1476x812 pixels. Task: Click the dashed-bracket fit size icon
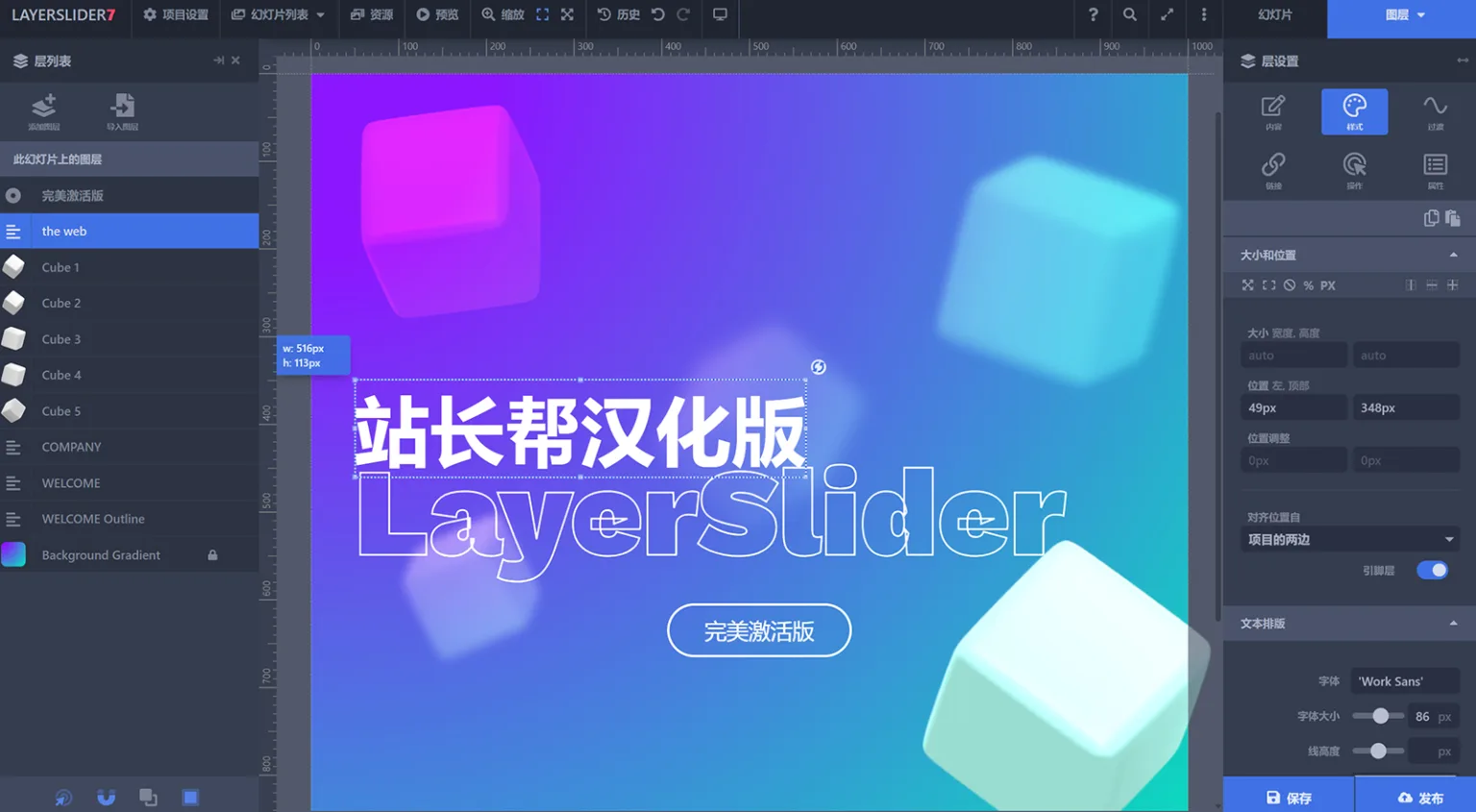pos(1268,285)
